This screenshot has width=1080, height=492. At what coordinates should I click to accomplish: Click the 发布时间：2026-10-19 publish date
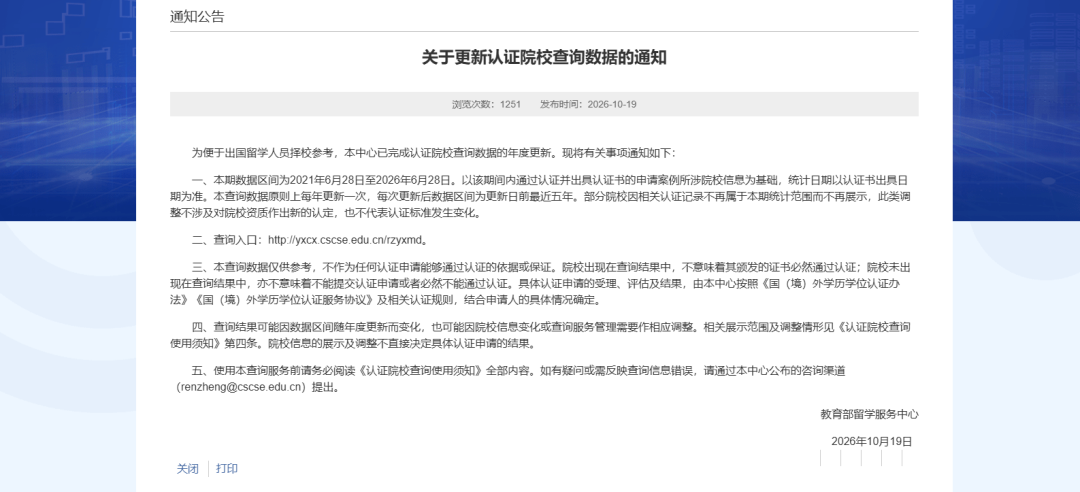[x=588, y=104]
